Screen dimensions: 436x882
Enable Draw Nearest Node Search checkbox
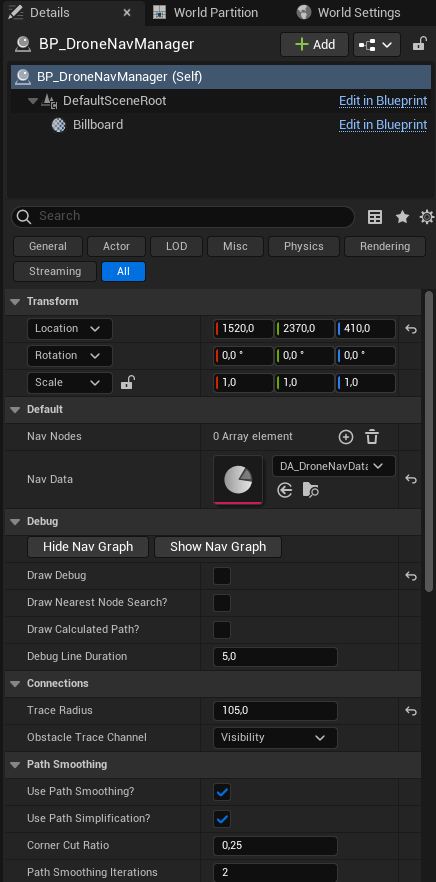[222, 603]
